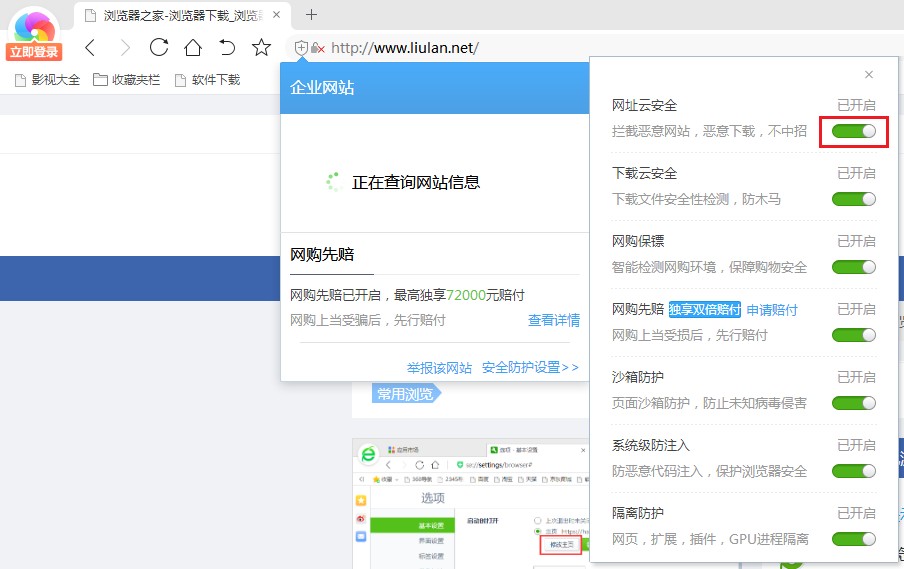Click 隔离防护 setting title
Image resolution: width=904 pixels, height=569 pixels.
(x=638, y=513)
